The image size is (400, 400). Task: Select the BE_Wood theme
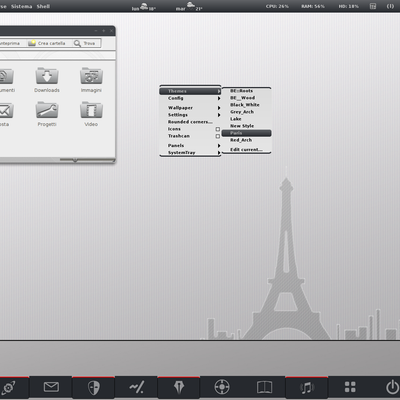pyautogui.click(x=246, y=98)
